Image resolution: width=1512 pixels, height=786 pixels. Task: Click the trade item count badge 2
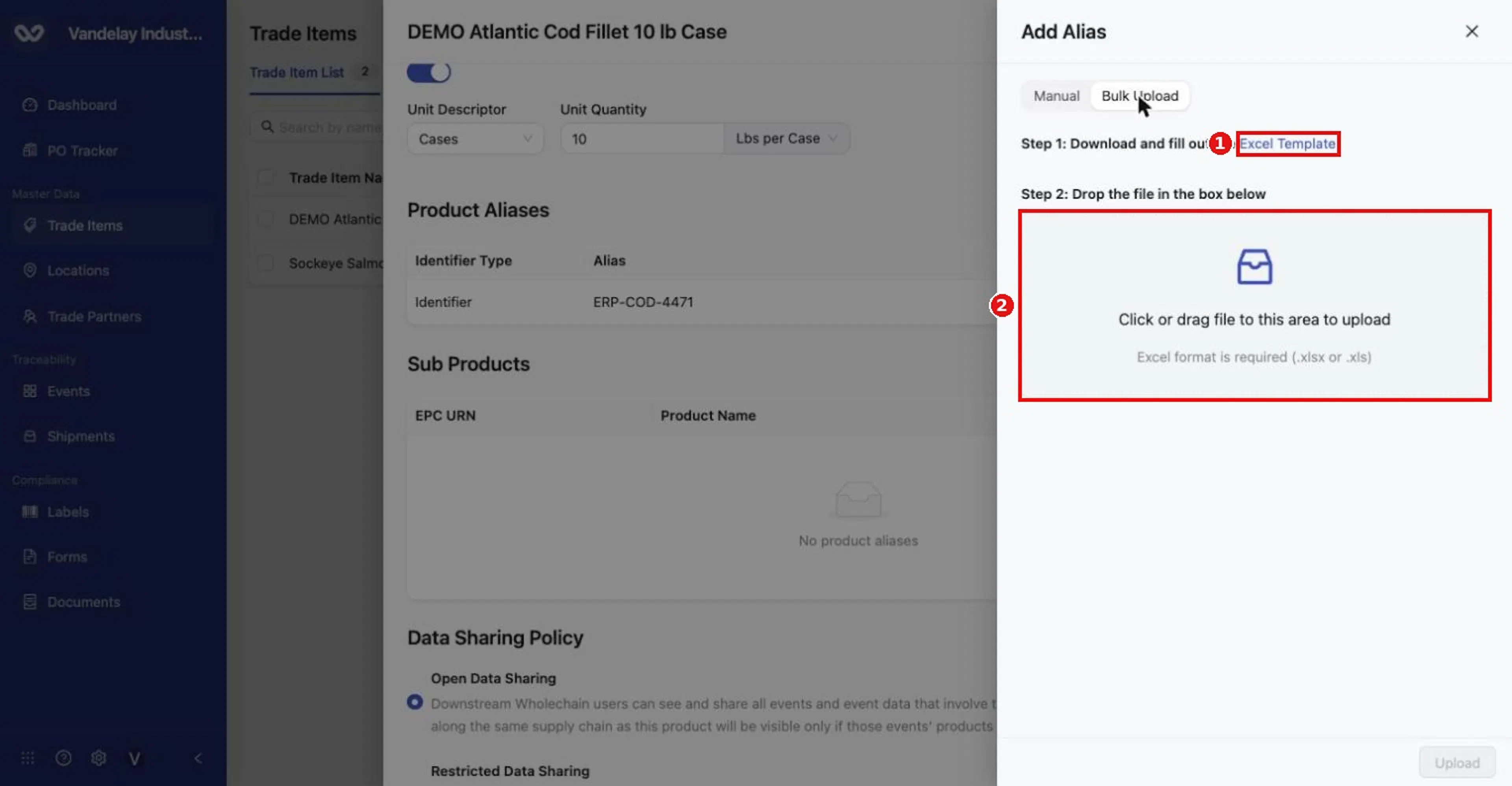pyautogui.click(x=365, y=72)
